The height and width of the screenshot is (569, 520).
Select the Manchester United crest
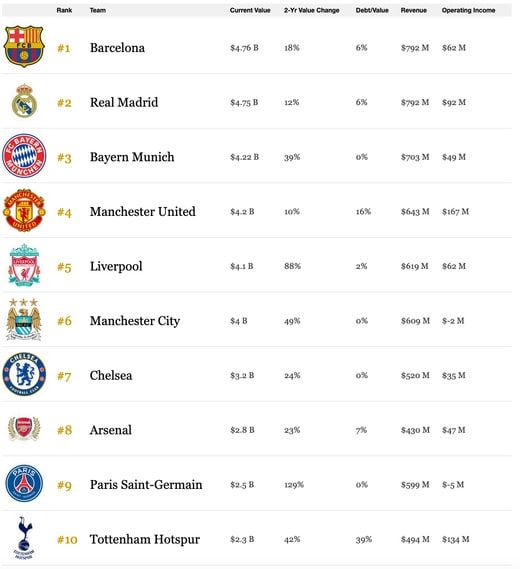point(24,210)
